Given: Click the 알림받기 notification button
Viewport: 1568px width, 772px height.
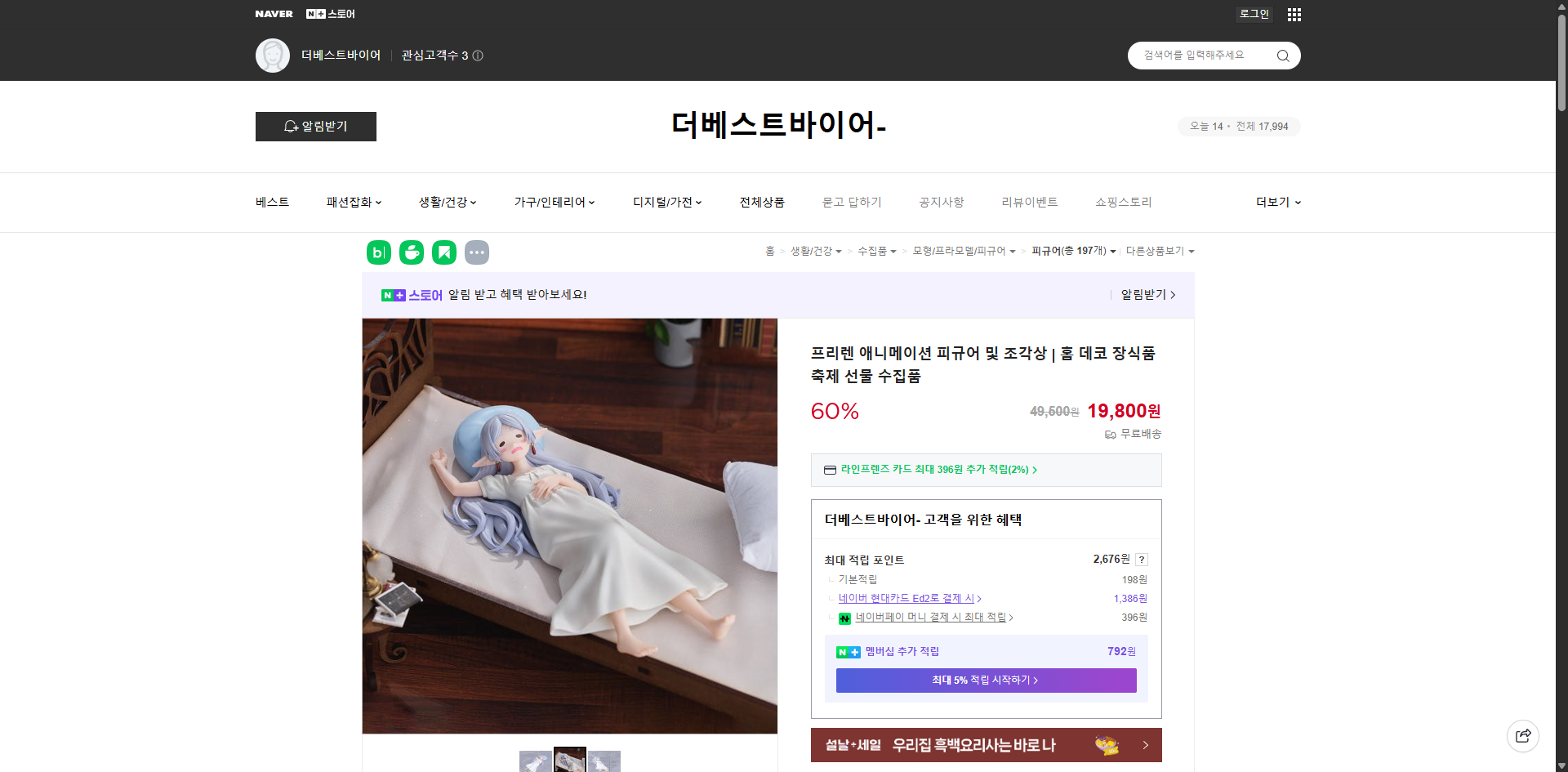Looking at the screenshot, I should (315, 127).
